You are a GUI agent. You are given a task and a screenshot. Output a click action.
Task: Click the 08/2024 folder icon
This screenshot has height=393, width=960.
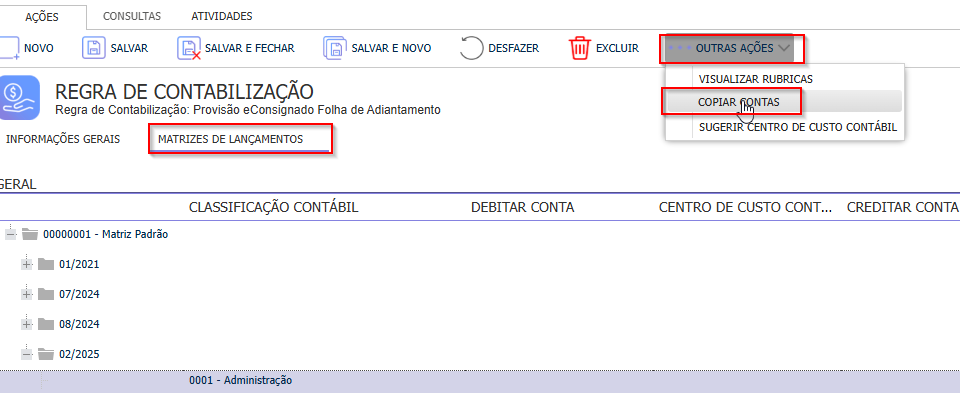tap(46, 323)
